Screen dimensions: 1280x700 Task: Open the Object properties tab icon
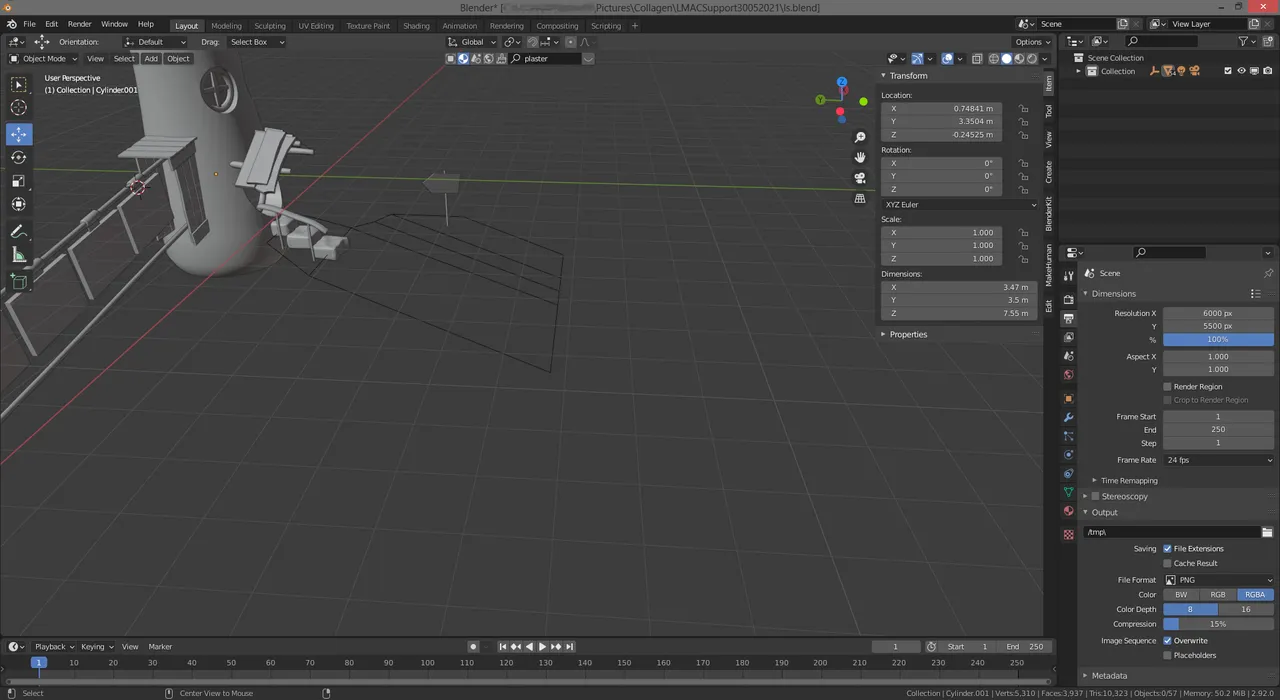coord(1069,398)
